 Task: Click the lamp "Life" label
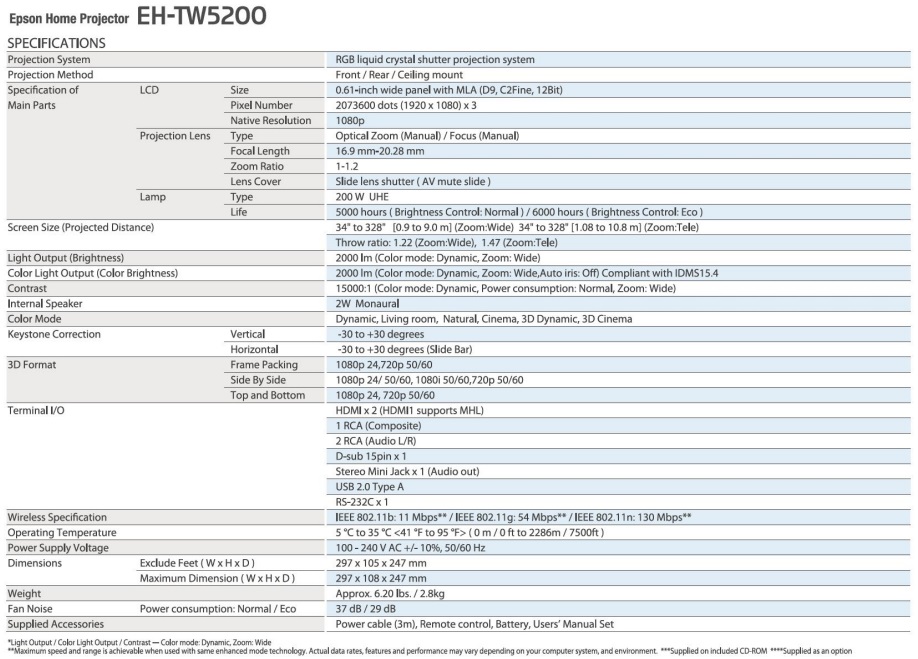point(238,212)
